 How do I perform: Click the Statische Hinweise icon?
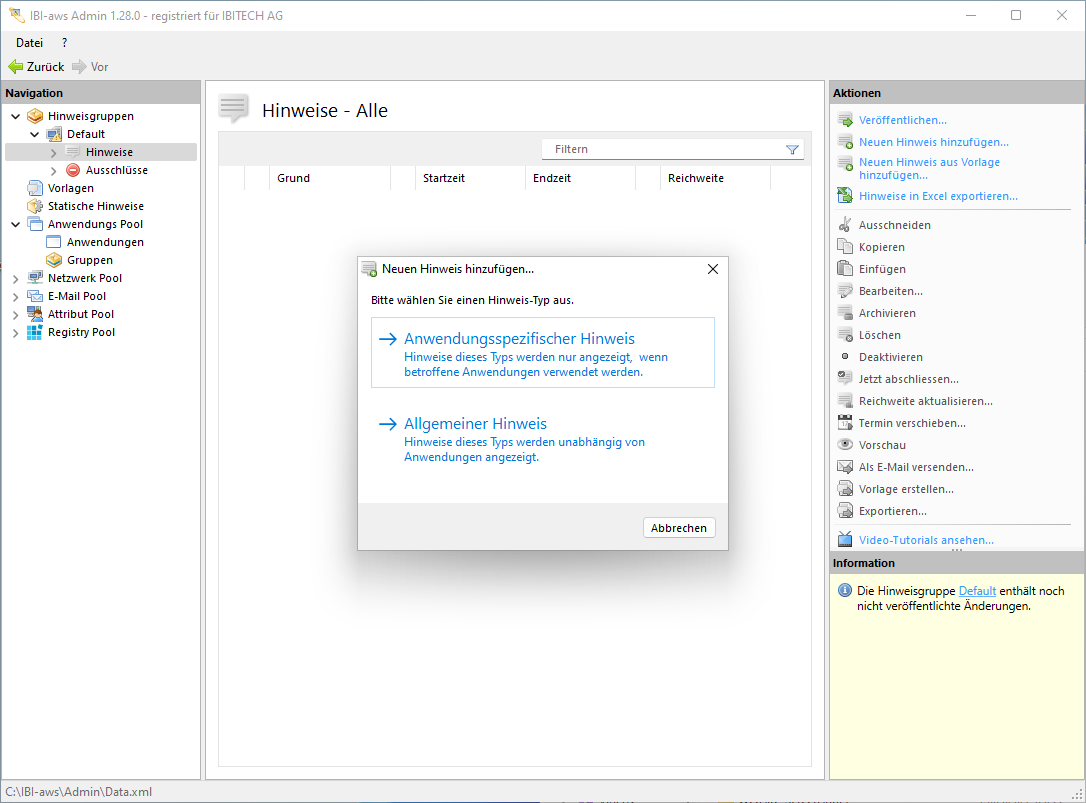tap(35, 206)
